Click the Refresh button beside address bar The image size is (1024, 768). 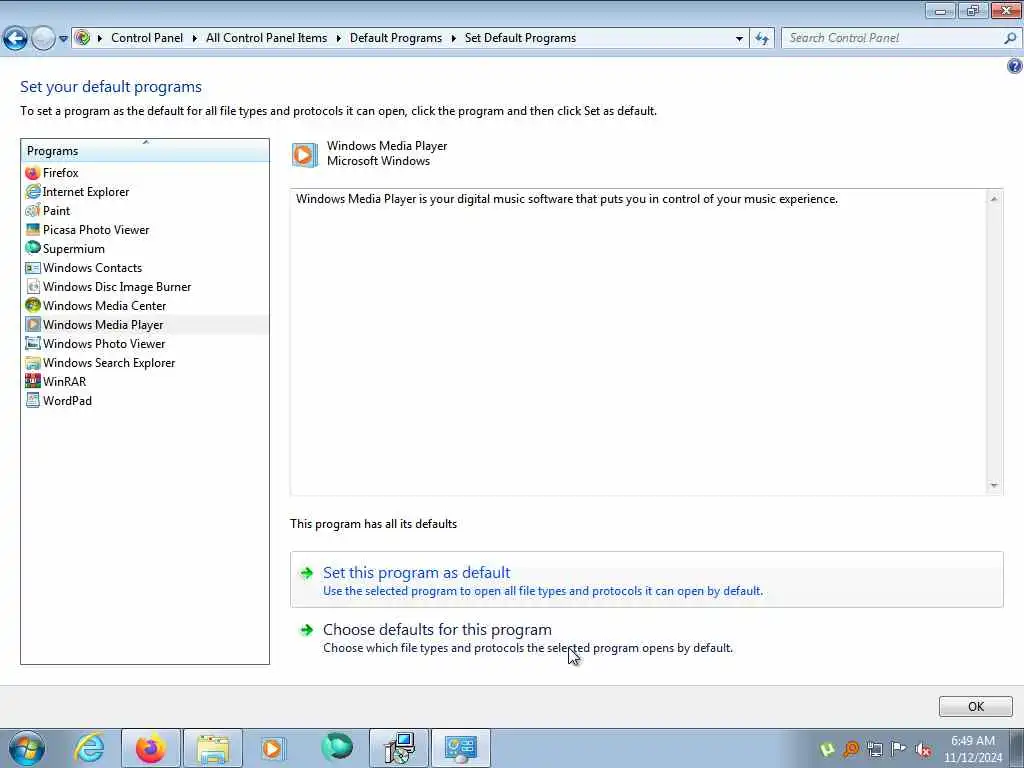point(762,38)
